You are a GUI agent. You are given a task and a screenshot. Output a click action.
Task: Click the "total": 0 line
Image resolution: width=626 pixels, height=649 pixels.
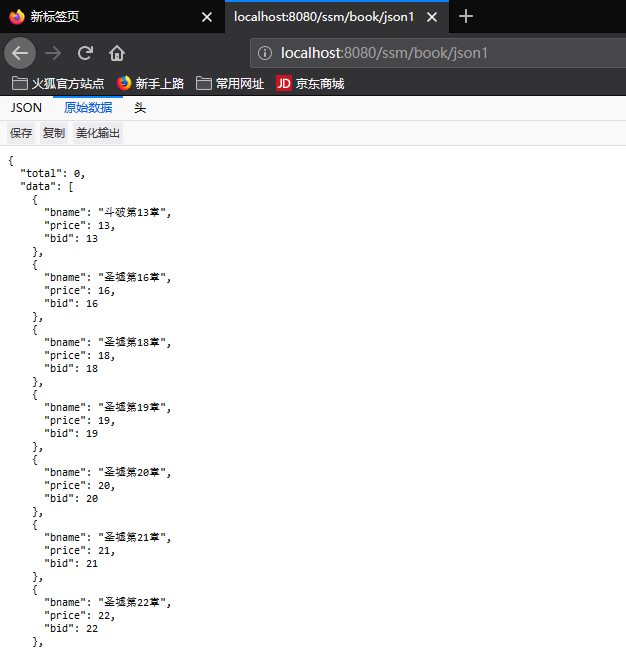pyautogui.click(x=53, y=173)
